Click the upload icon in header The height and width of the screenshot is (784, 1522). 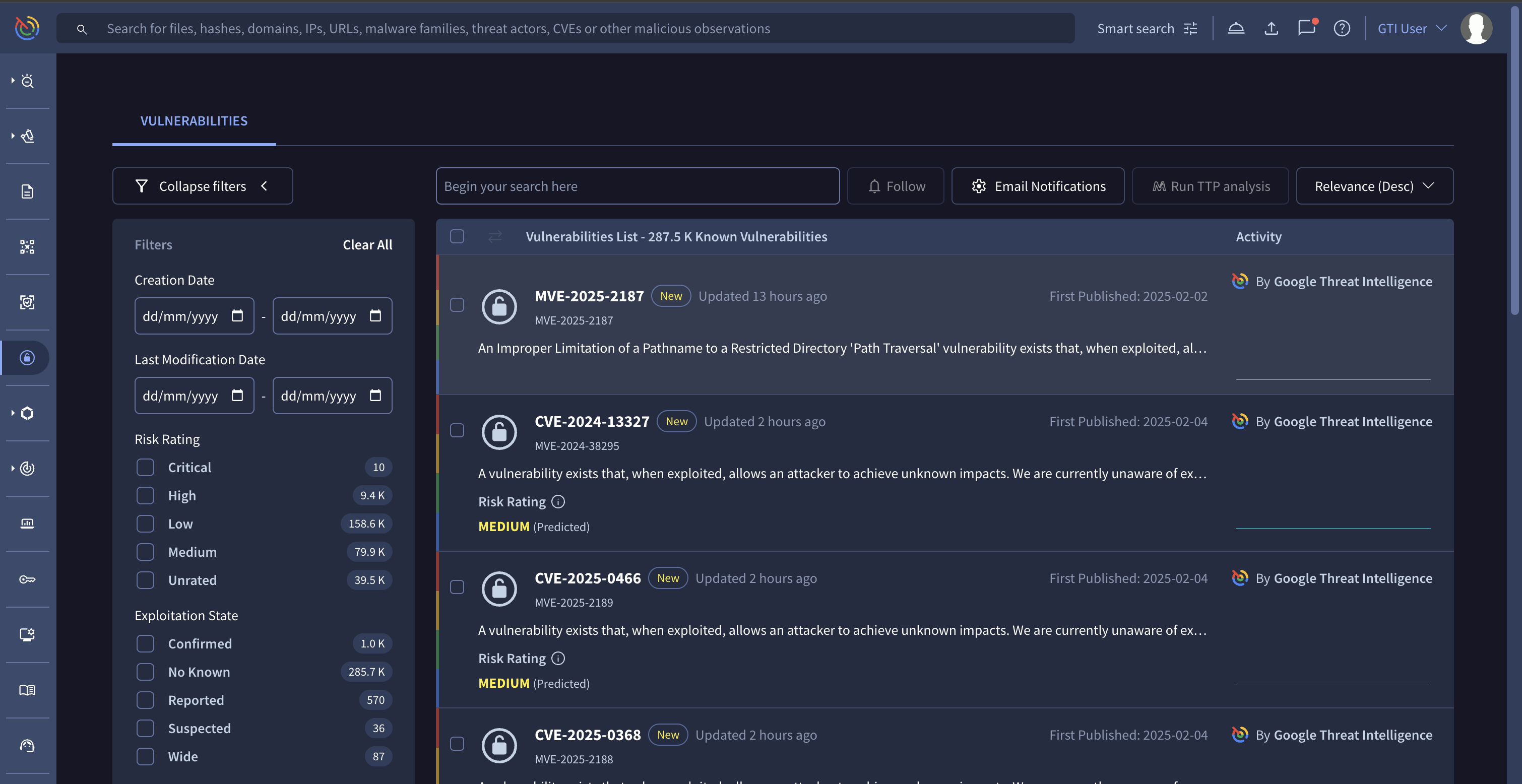click(1271, 28)
